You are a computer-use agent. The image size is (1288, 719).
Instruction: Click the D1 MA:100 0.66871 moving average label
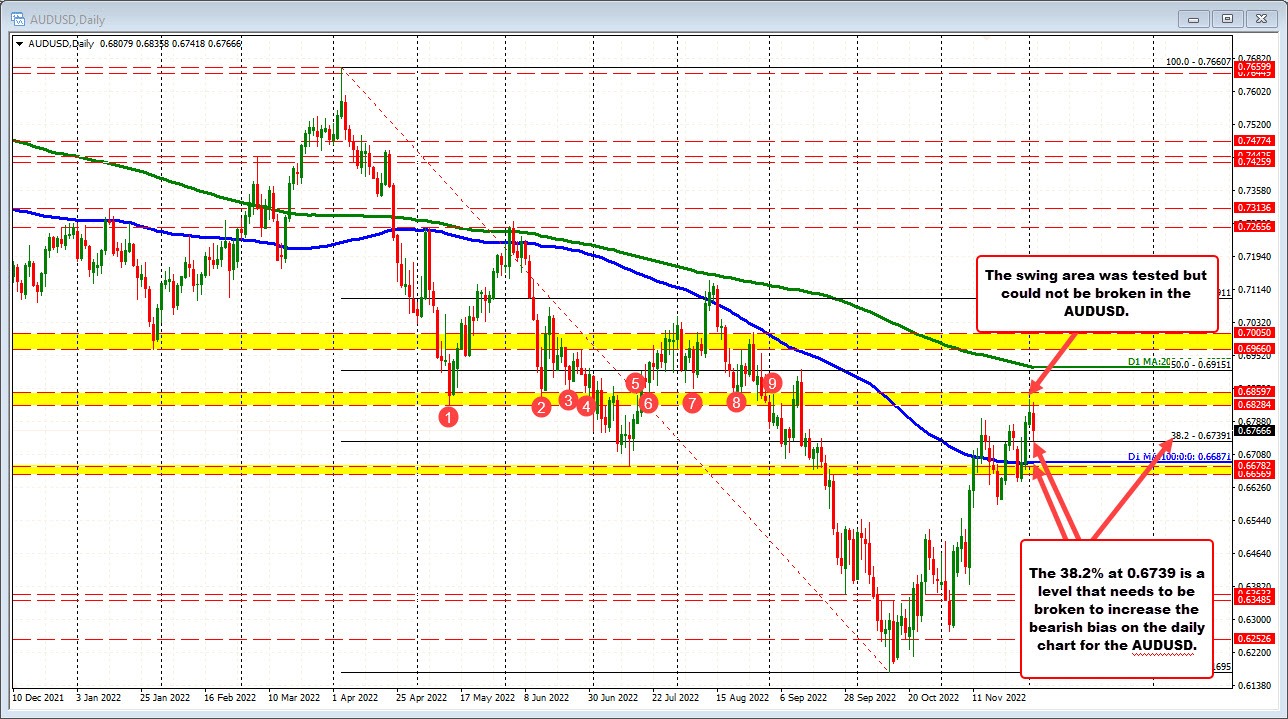(x=1180, y=457)
